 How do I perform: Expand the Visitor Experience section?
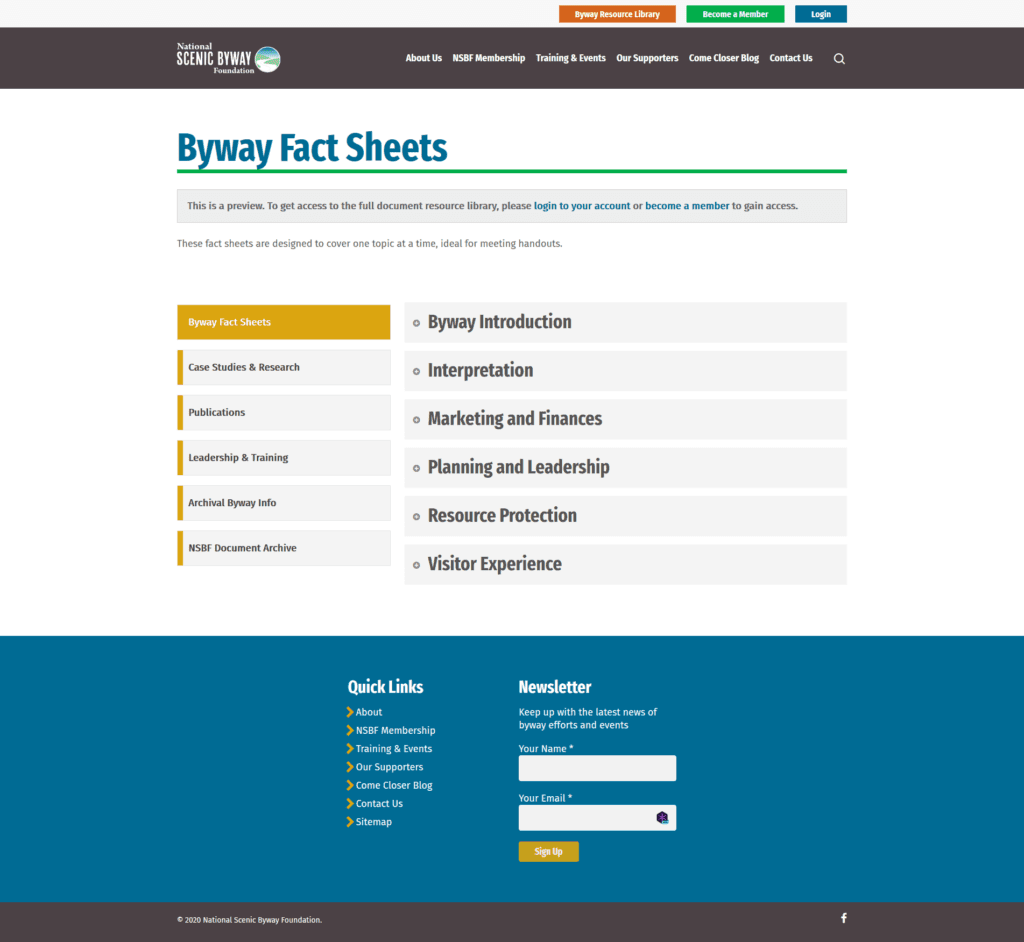(x=494, y=564)
